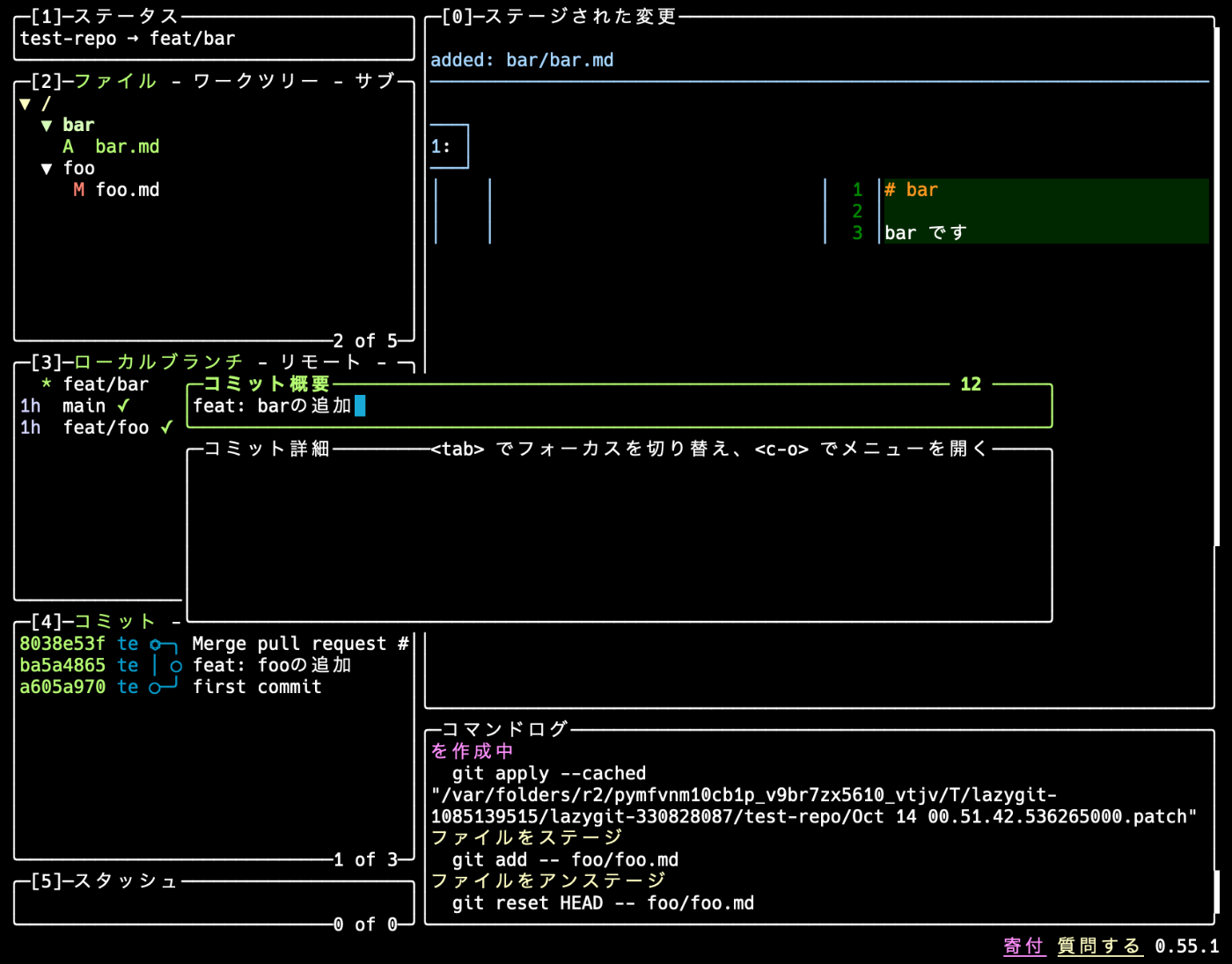
Task: Click the graph node of commit ba5a4865
Action: (x=176, y=666)
